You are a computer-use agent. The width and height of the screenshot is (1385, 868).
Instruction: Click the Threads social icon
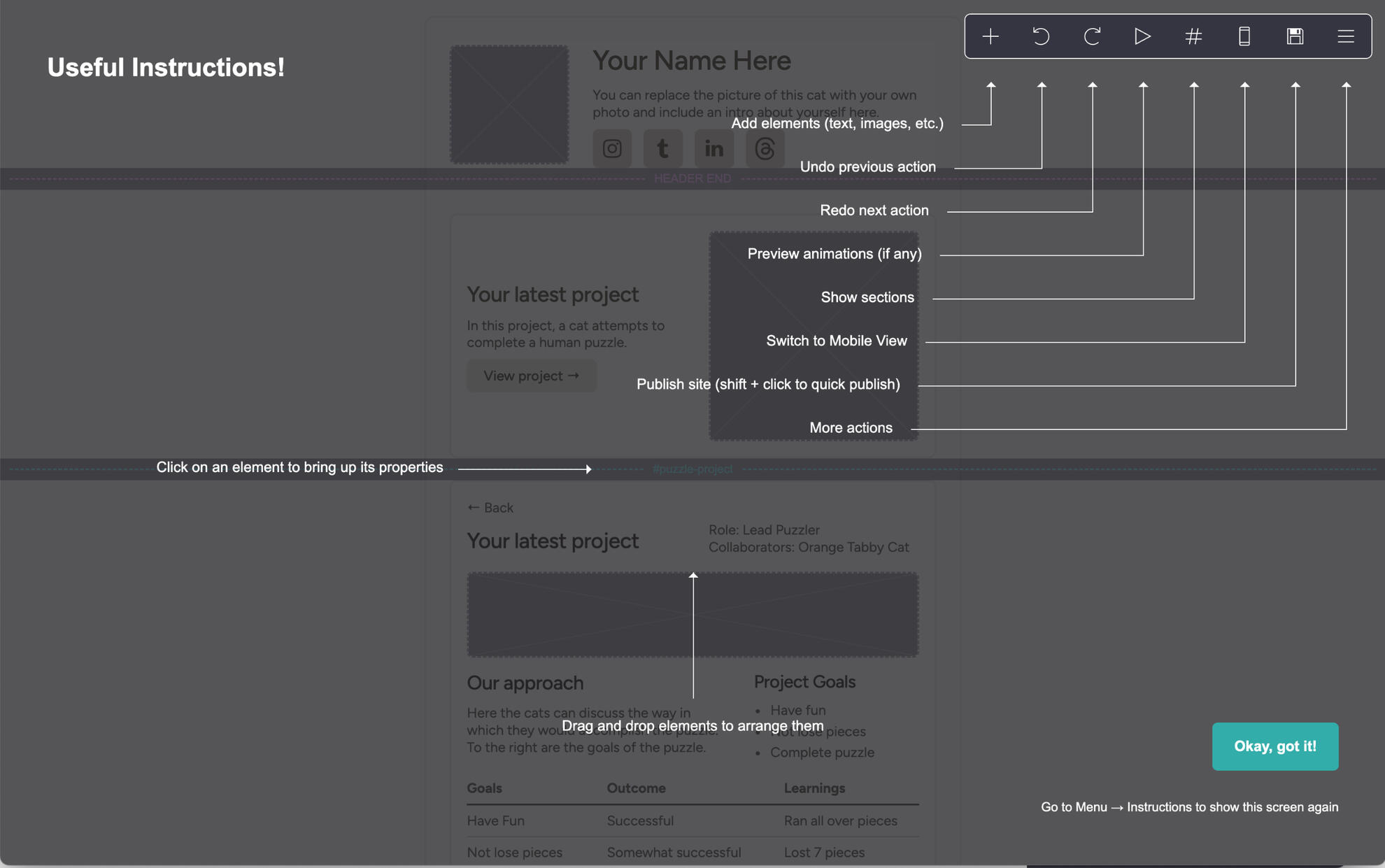tap(765, 148)
